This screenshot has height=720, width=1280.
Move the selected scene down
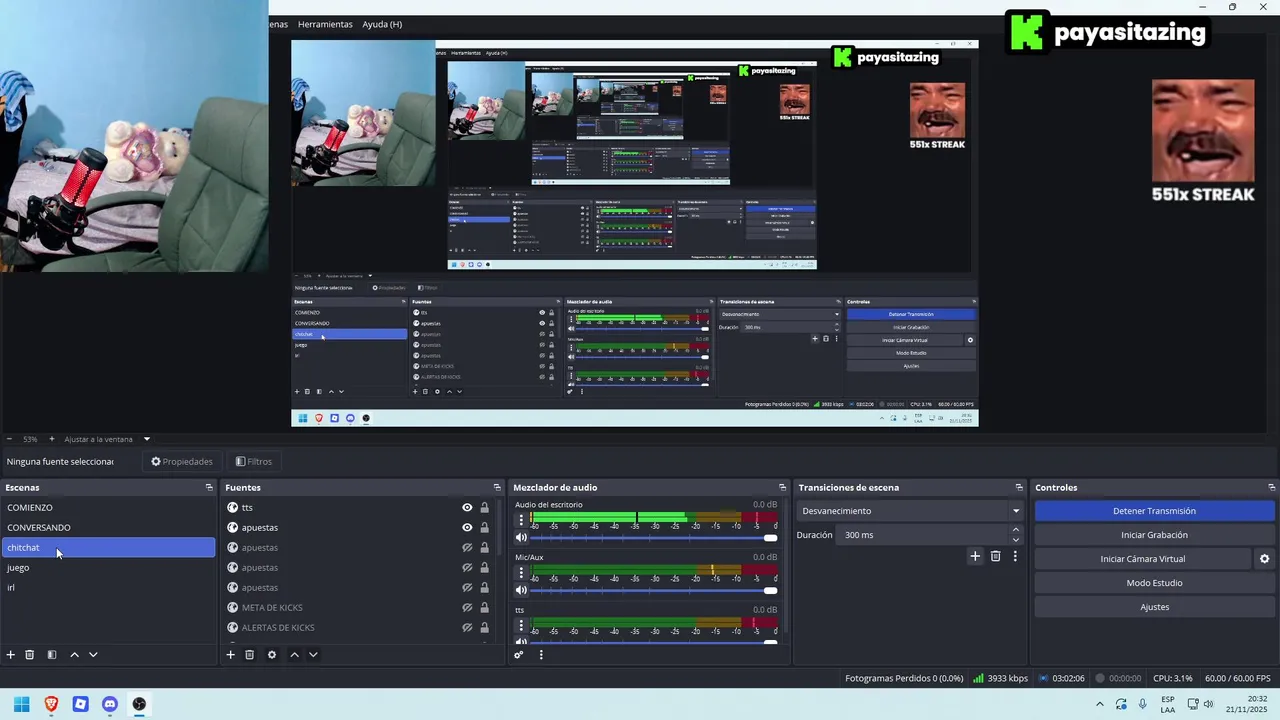93,655
